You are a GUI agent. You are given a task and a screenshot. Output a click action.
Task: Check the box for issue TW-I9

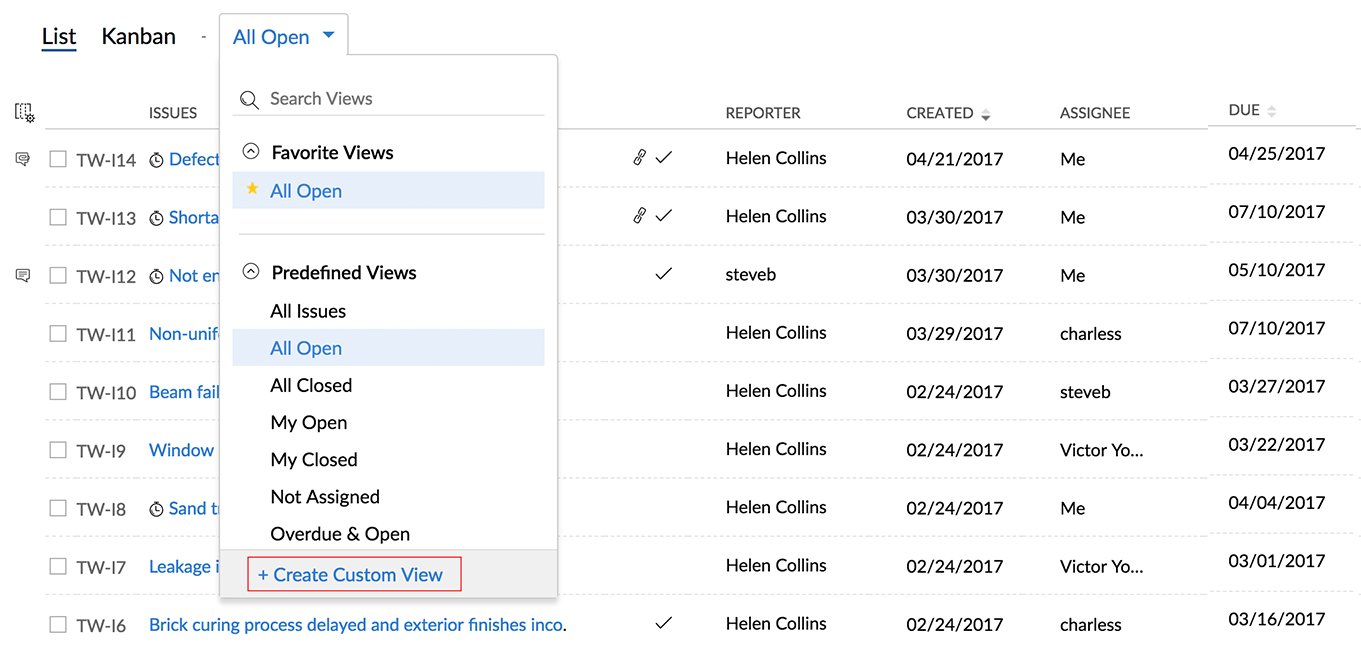(58, 450)
